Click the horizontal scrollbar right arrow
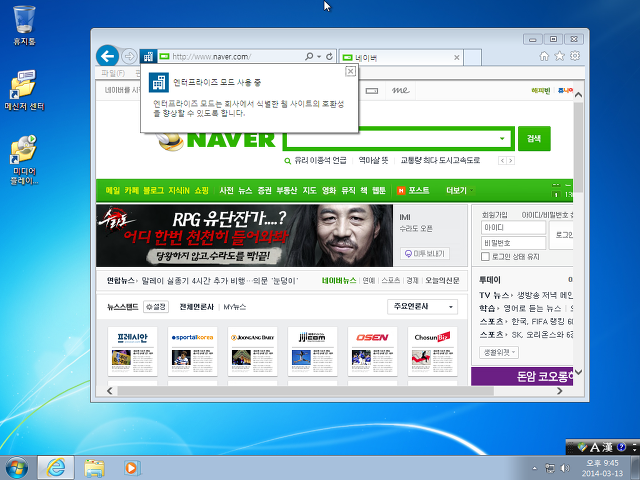This screenshot has width=640, height=480. point(560,391)
